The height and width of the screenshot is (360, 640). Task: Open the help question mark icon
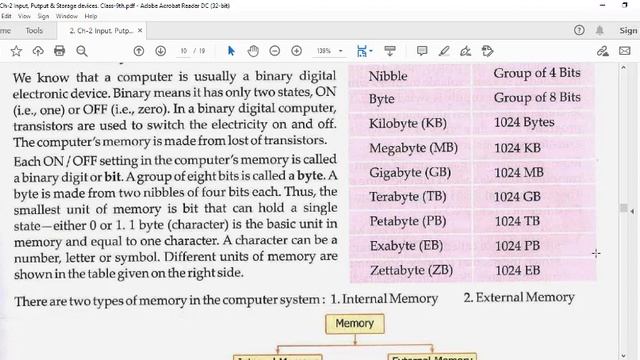[x=579, y=30]
